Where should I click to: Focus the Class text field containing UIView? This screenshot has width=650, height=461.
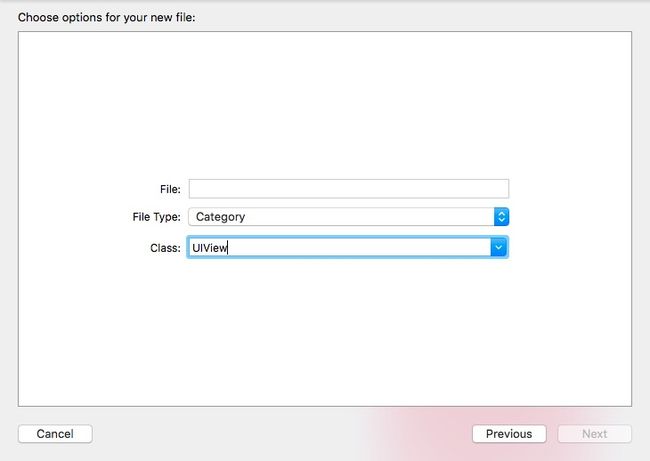pyautogui.click(x=339, y=247)
